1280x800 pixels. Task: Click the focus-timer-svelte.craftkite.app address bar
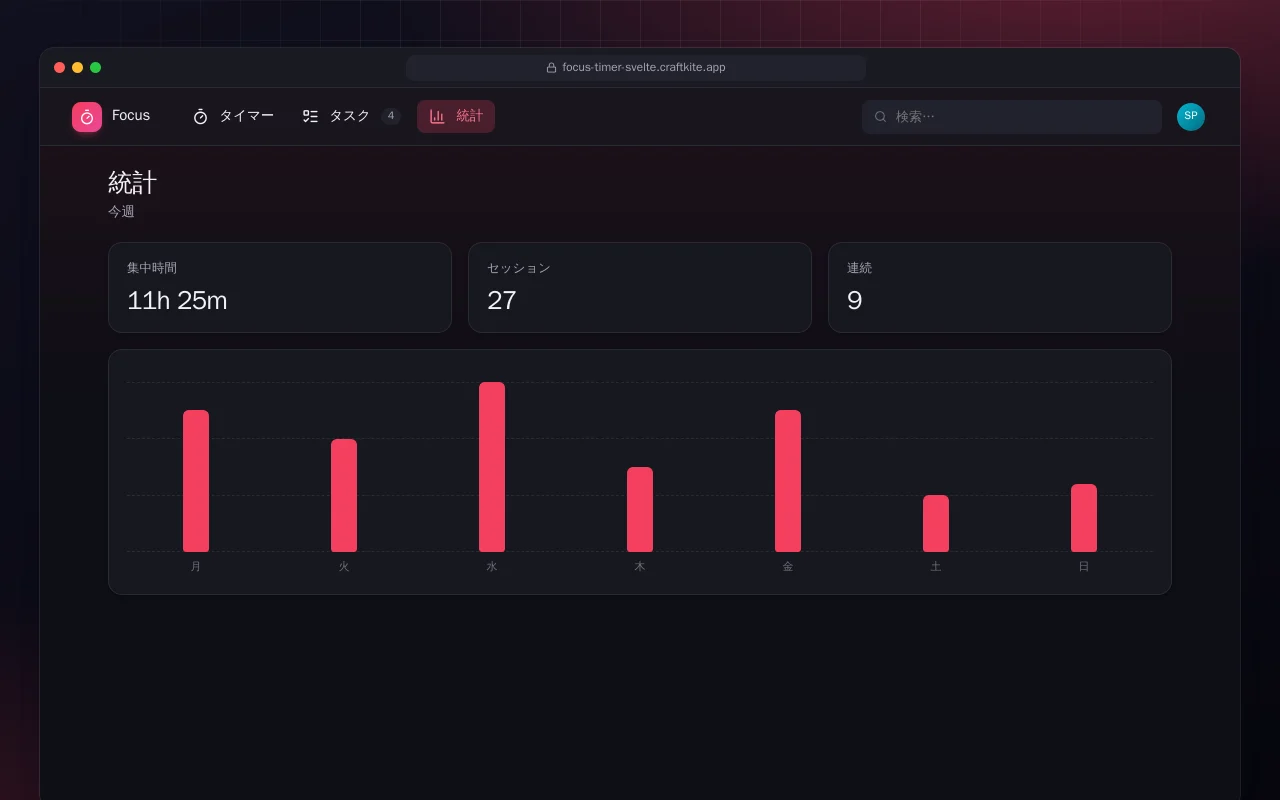(x=636, y=68)
